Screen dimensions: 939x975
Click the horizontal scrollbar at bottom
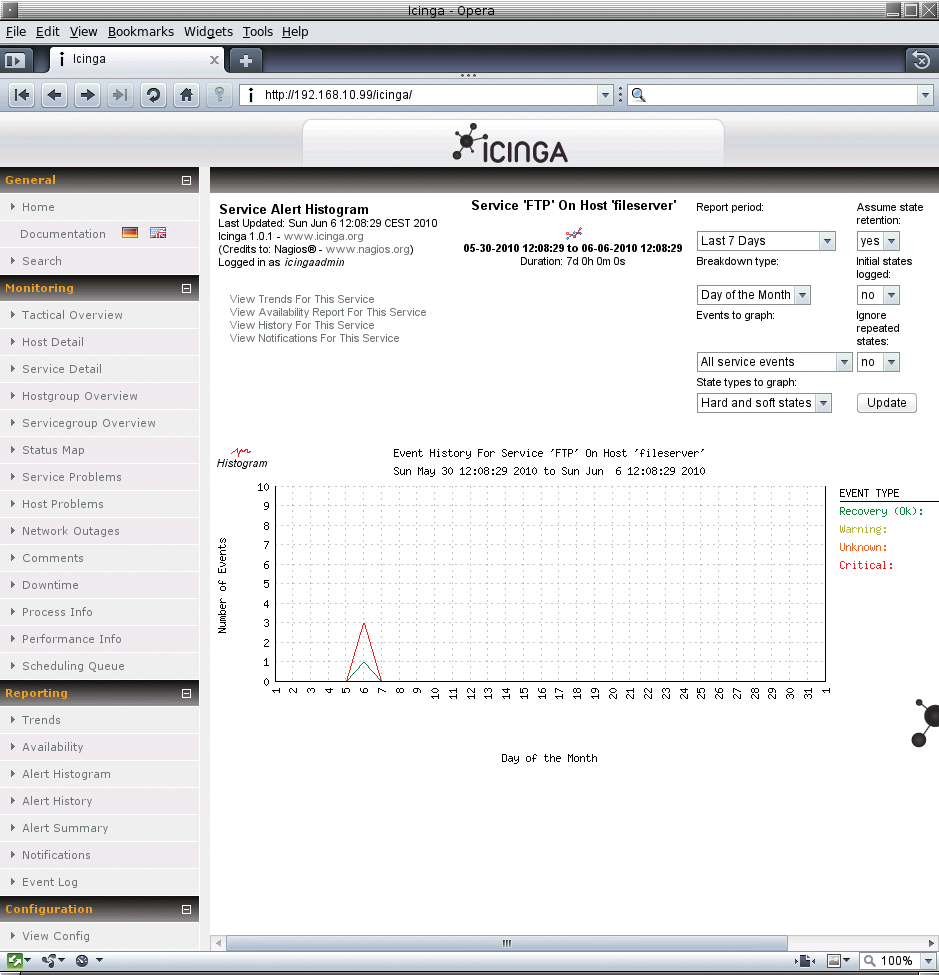point(507,943)
